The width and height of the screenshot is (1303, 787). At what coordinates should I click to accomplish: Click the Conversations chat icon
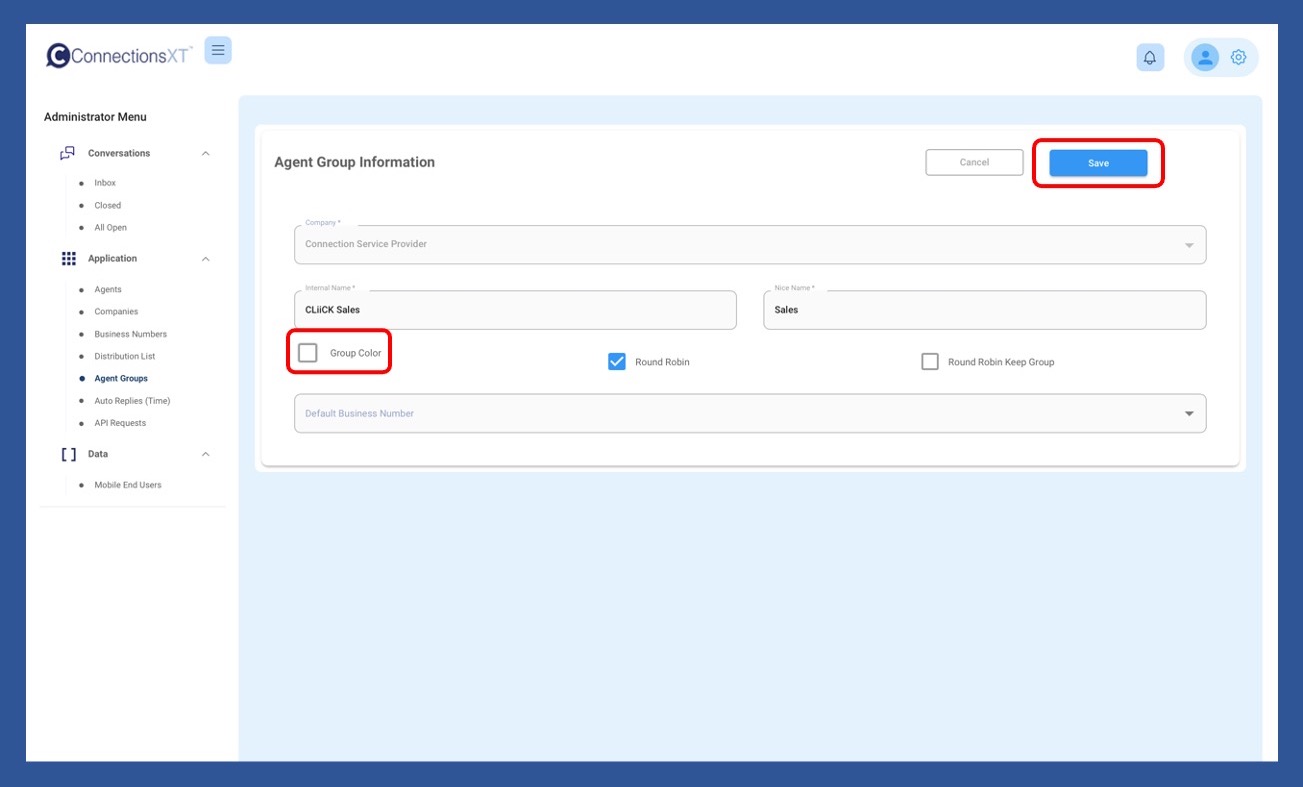point(68,153)
